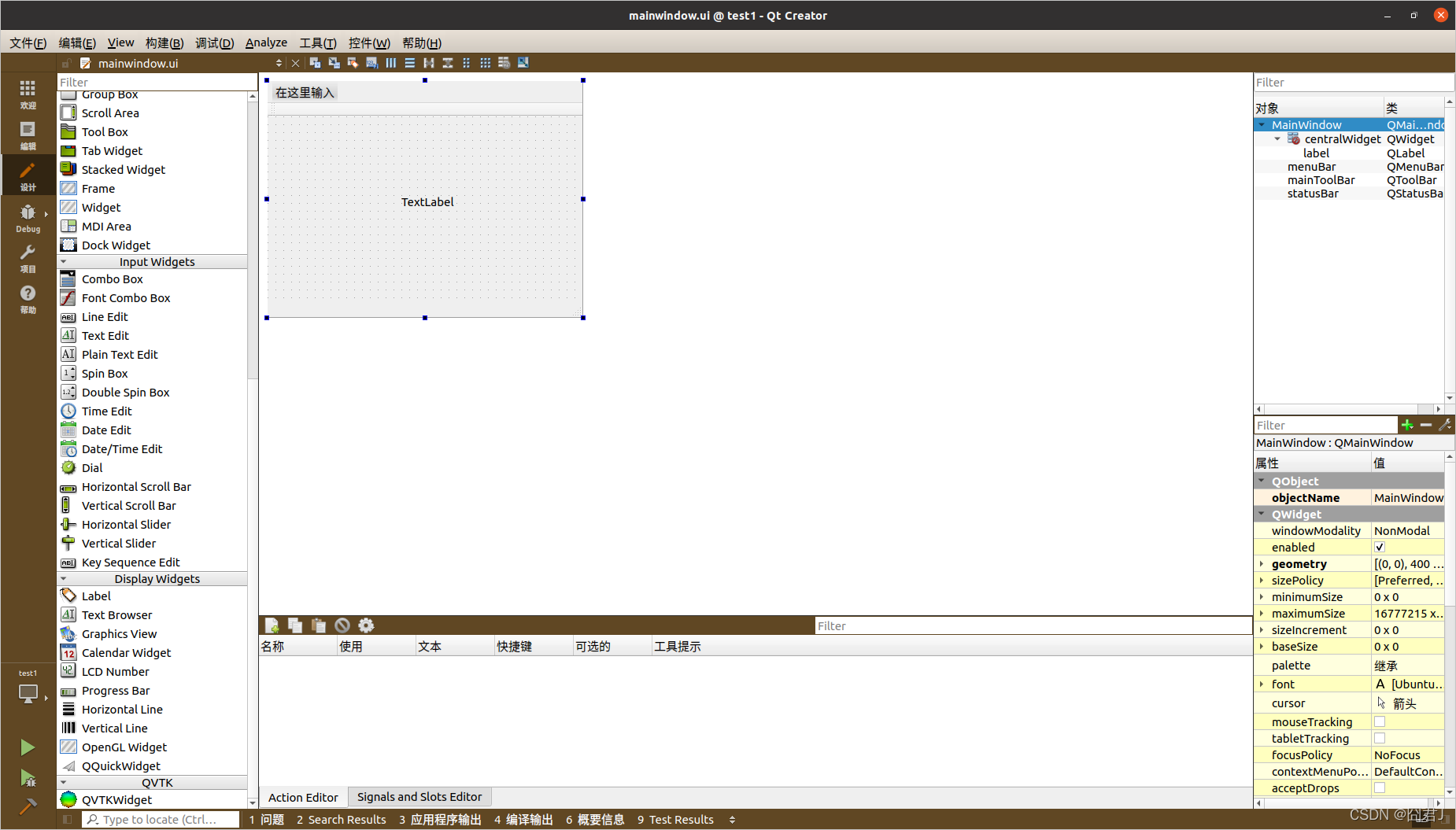
Task: Collapse centralWidget in the object tree
Action: click(x=1277, y=139)
